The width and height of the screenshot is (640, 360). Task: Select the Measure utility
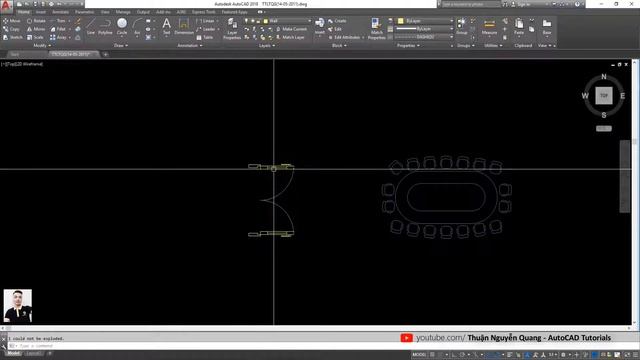click(489, 27)
